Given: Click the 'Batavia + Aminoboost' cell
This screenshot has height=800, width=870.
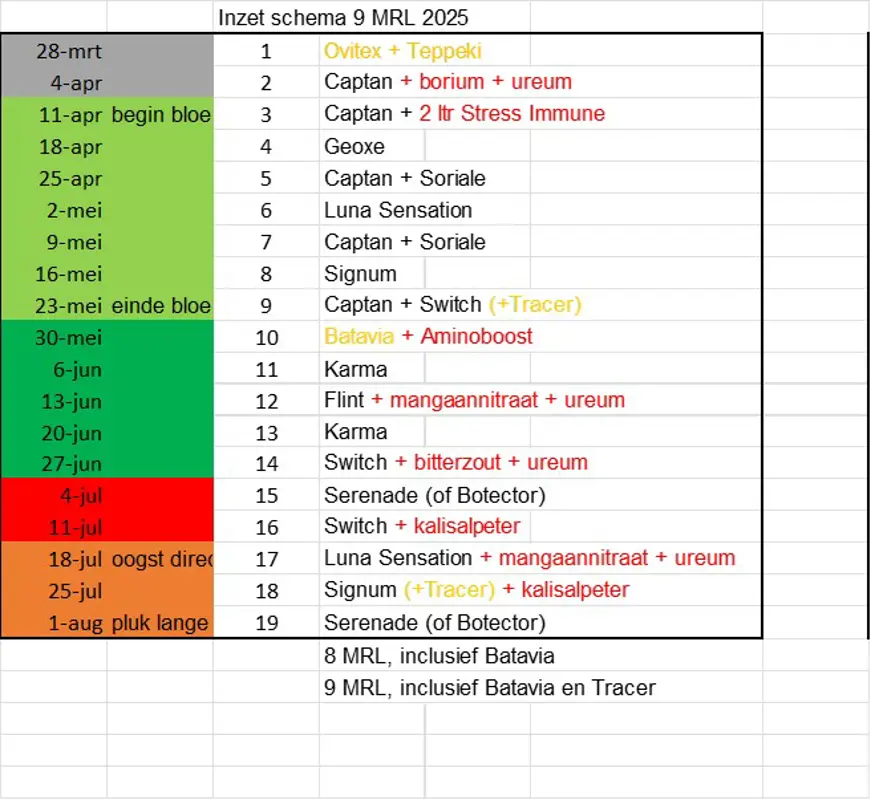Looking at the screenshot, I should point(428,338).
